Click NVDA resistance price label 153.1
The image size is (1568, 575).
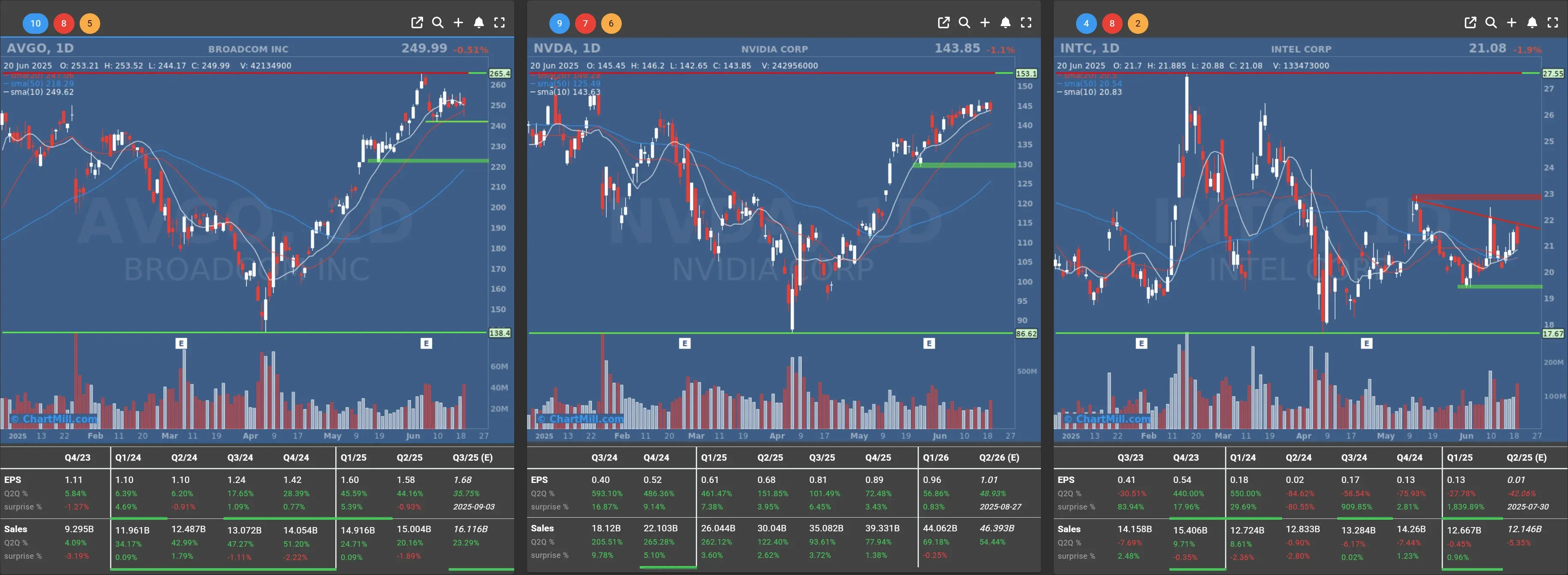(1026, 73)
